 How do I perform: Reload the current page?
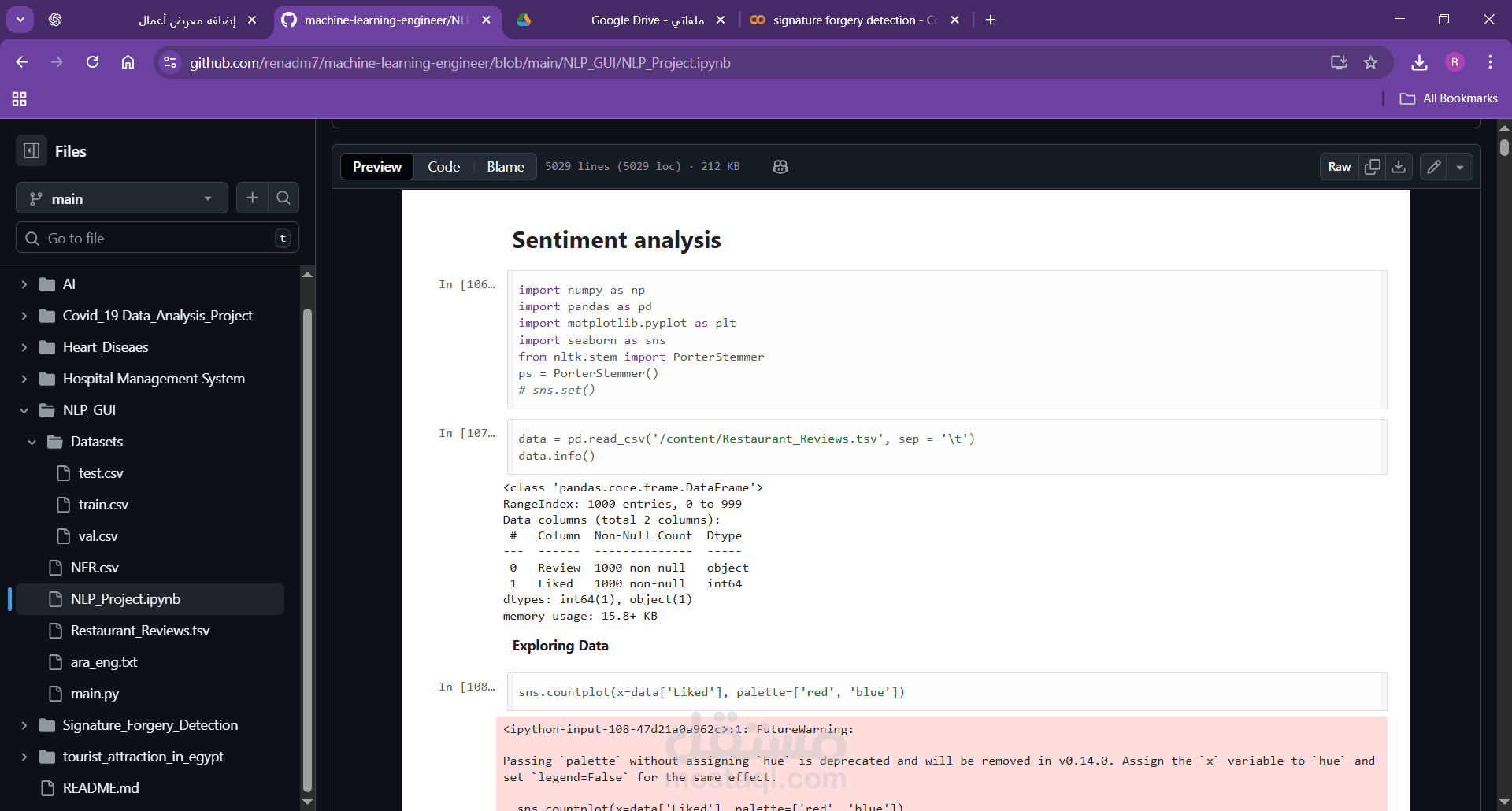click(92, 62)
